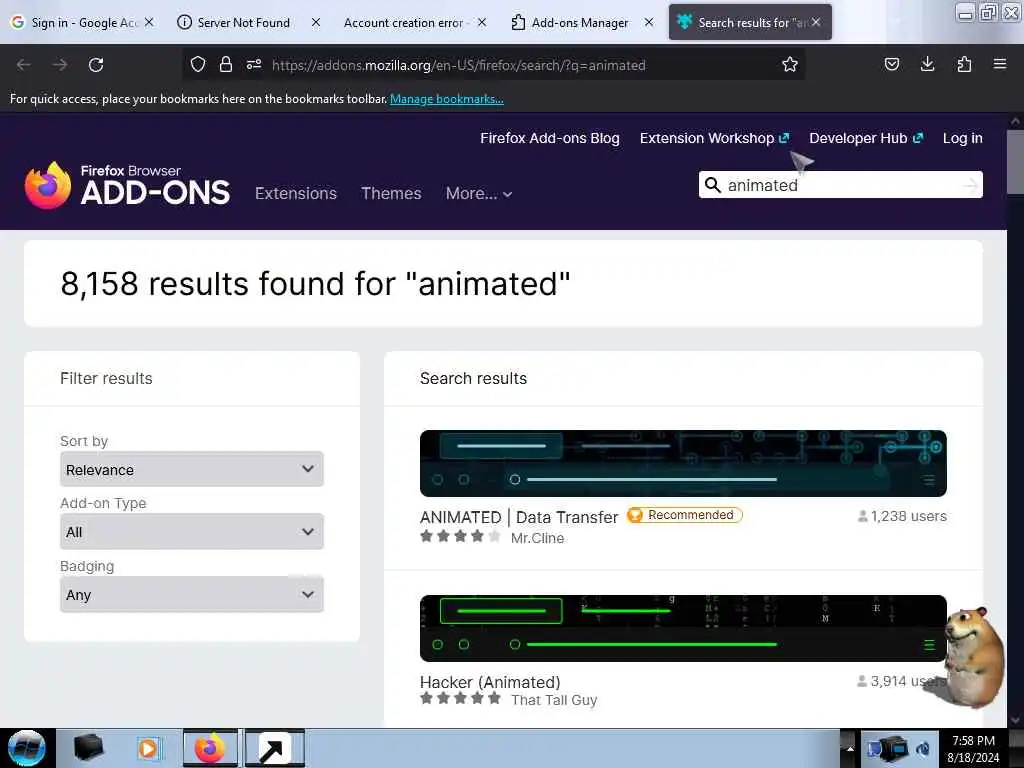Screen dimensions: 1024x768
Task: Visit the Firefox Add-ons Blog
Action: (x=550, y=138)
